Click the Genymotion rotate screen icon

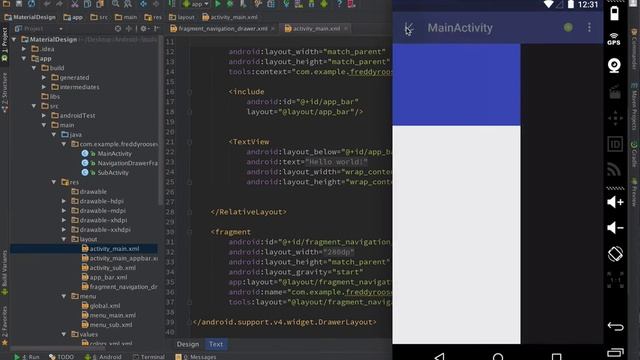point(615,254)
